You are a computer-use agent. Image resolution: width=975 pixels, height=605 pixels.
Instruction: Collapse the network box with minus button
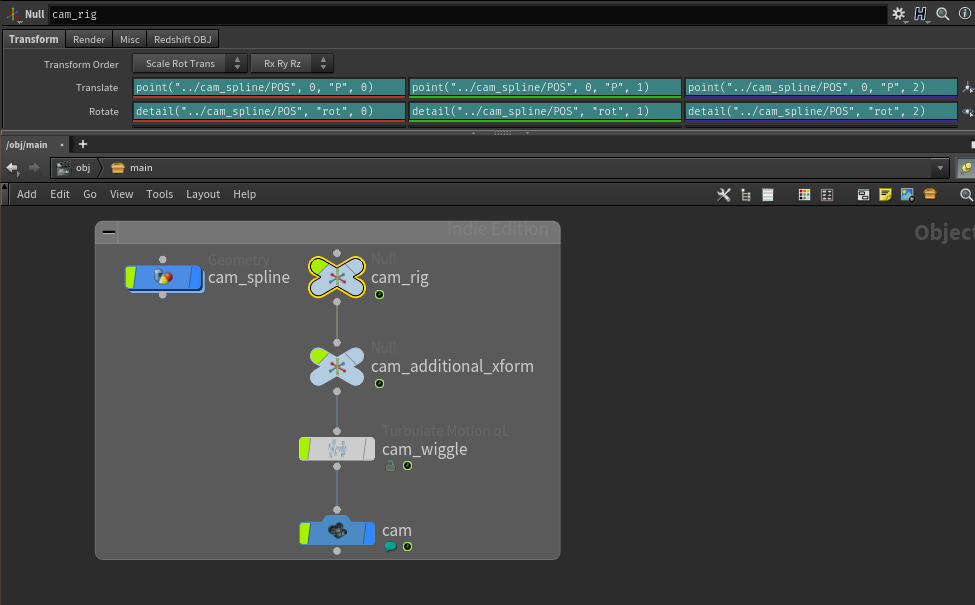[x=109, y=233]
